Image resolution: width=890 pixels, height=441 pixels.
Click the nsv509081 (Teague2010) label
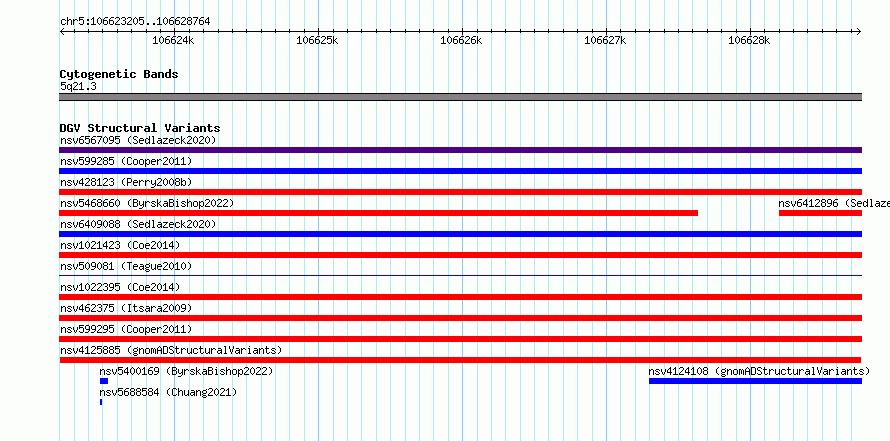pyautogui.click(x=126, y=266)
